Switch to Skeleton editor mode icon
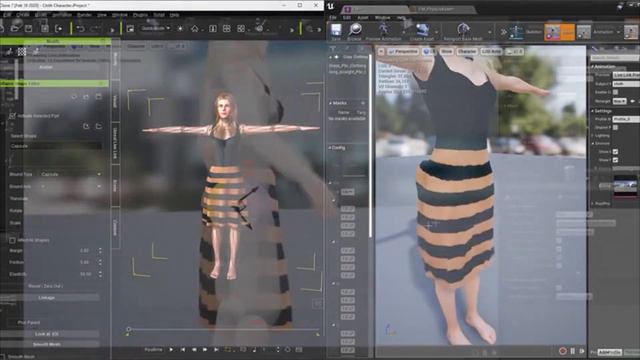 [516, 32]
